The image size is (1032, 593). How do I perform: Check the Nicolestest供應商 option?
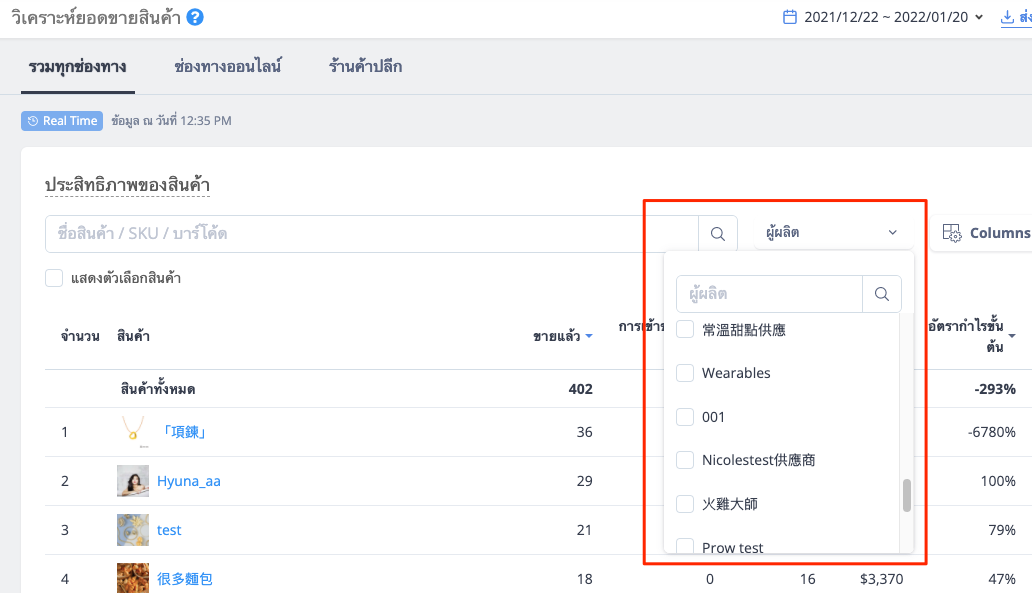click(x=685, y=460)
